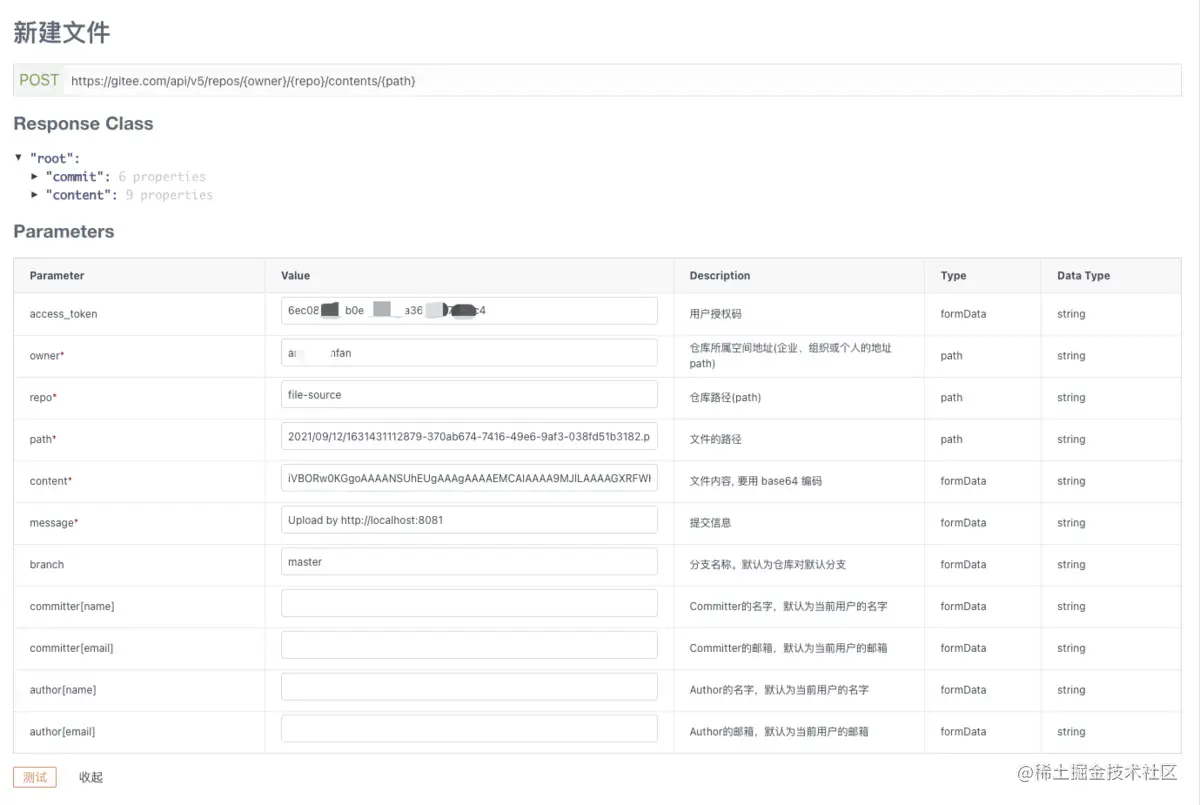This screenshot has height=805, width=1200.
Task: Click the base64 content input field
Action: coord(468,478)
